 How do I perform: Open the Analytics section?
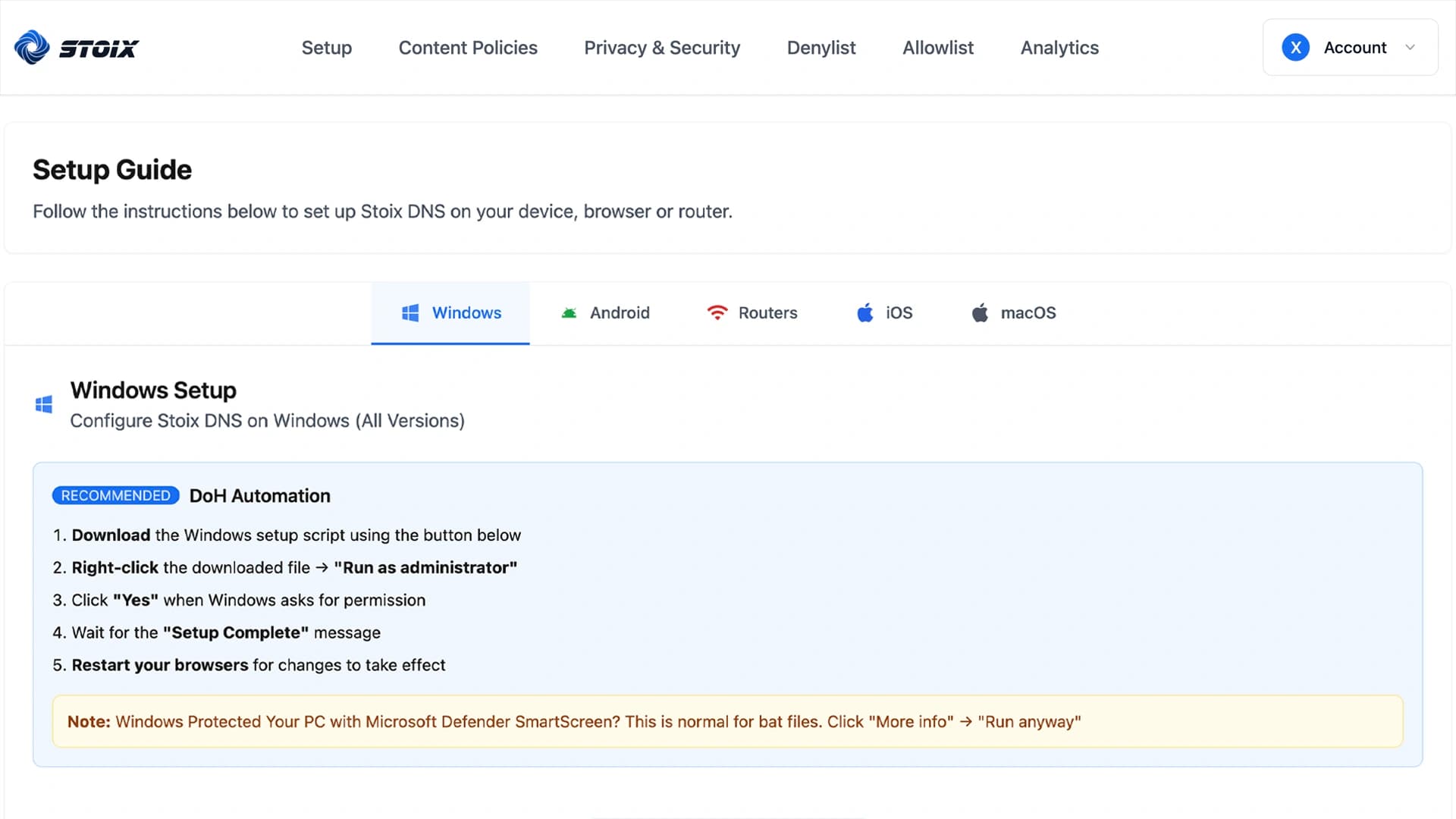pyautogui.click(x=1059, y=47)
